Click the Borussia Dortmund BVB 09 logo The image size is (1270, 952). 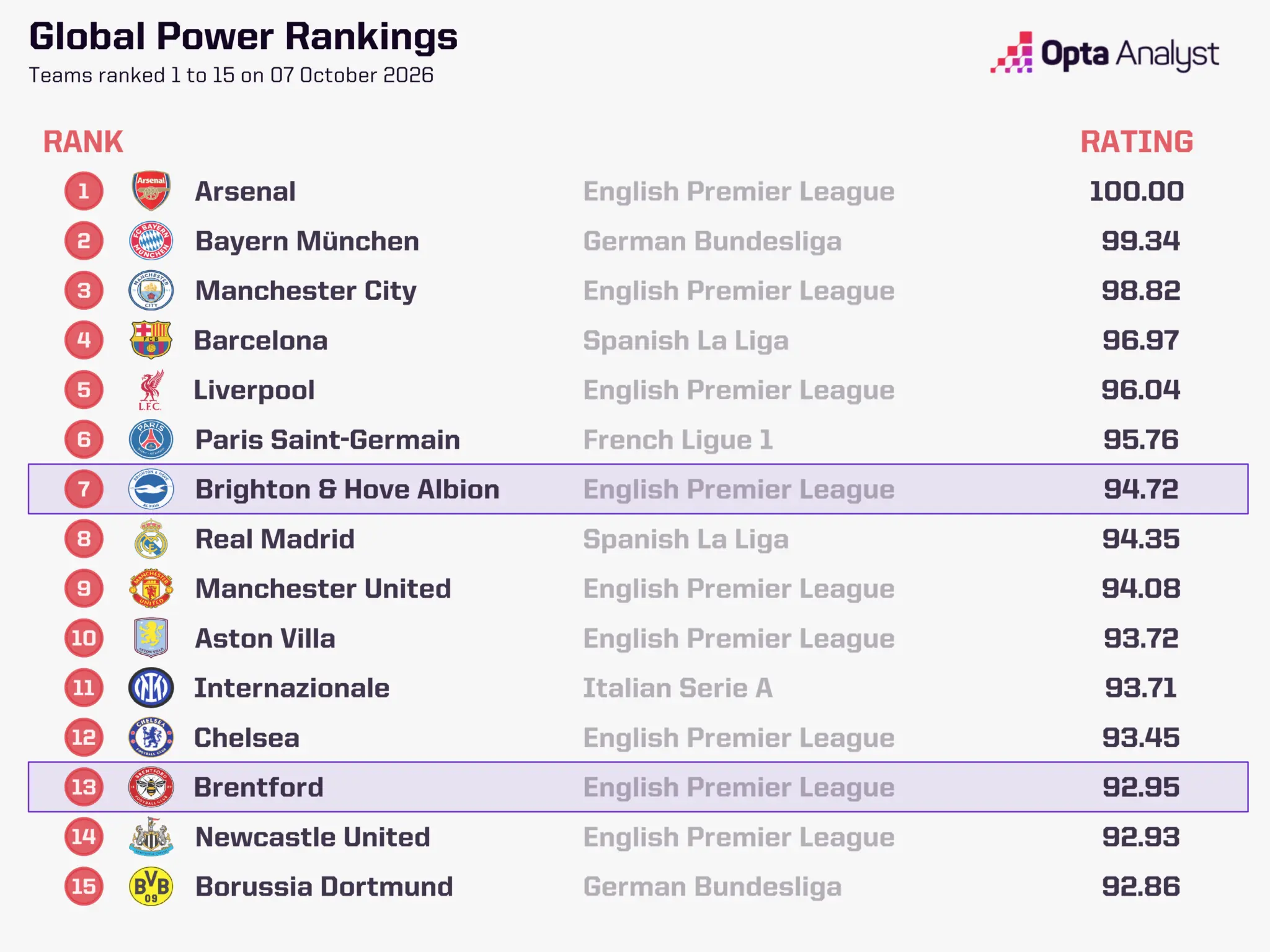coord(151,886)
